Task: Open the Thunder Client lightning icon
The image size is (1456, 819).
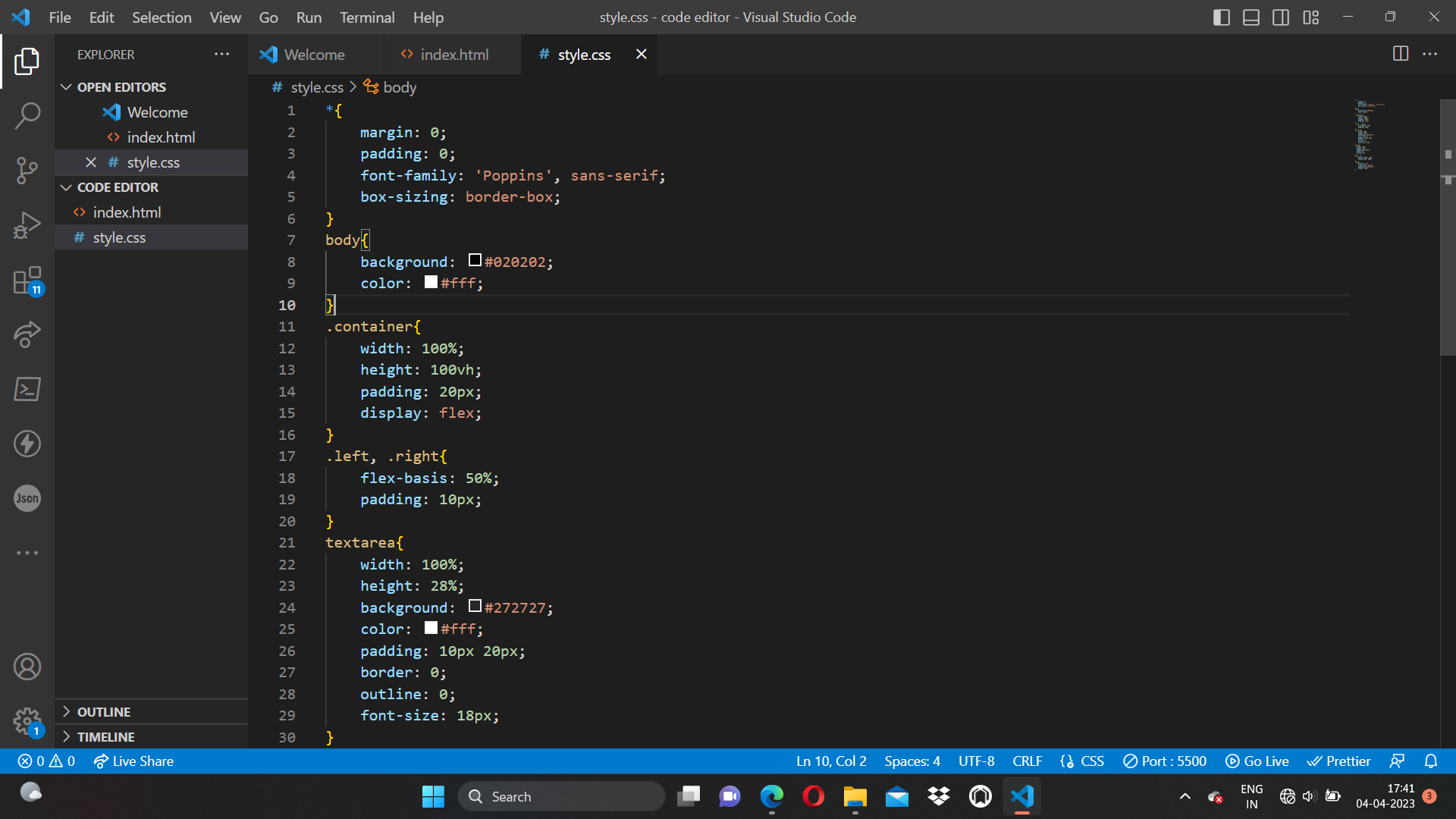Action: [27, 444]
